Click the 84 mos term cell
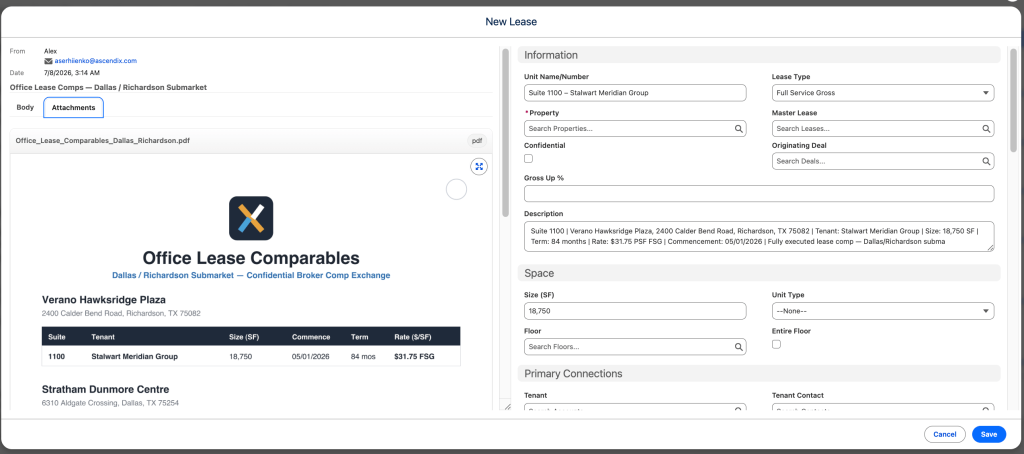Viewport: 1024px width, 454px height. coord(363,357)
